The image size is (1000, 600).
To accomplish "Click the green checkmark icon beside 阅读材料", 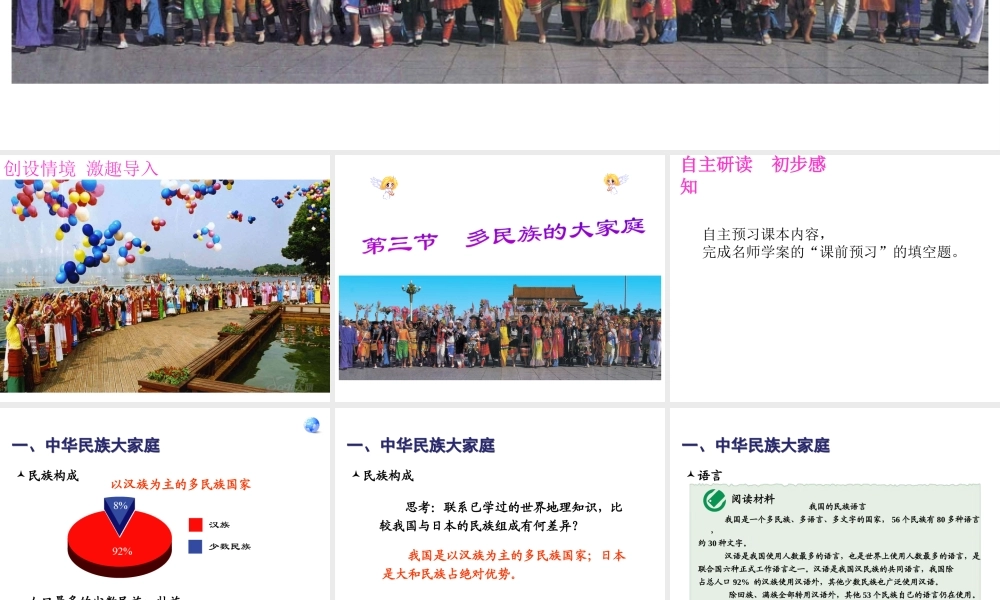I will tap(714, 500).
